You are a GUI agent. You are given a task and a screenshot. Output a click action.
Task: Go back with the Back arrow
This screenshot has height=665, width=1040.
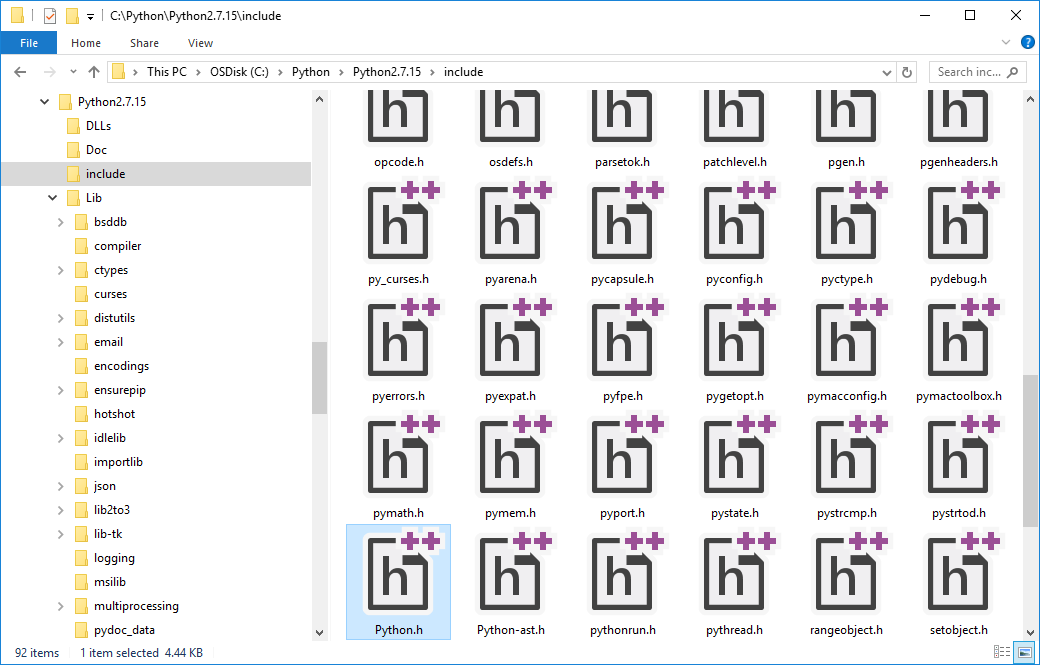(x=21, y=72)
